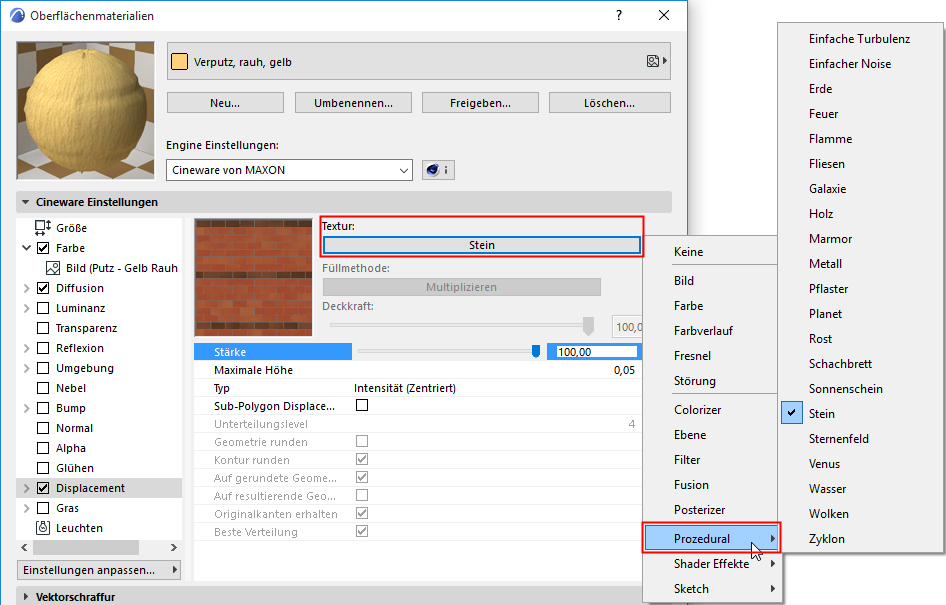
Task: Collapse the Cineware Einstellungen panel
Action: 25,202
